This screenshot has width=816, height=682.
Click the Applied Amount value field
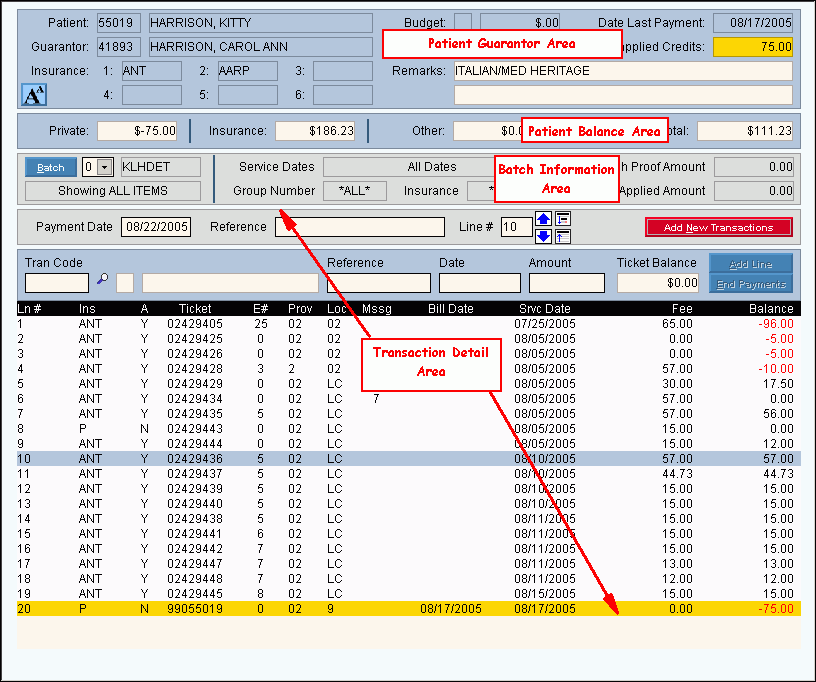point(754,191)
